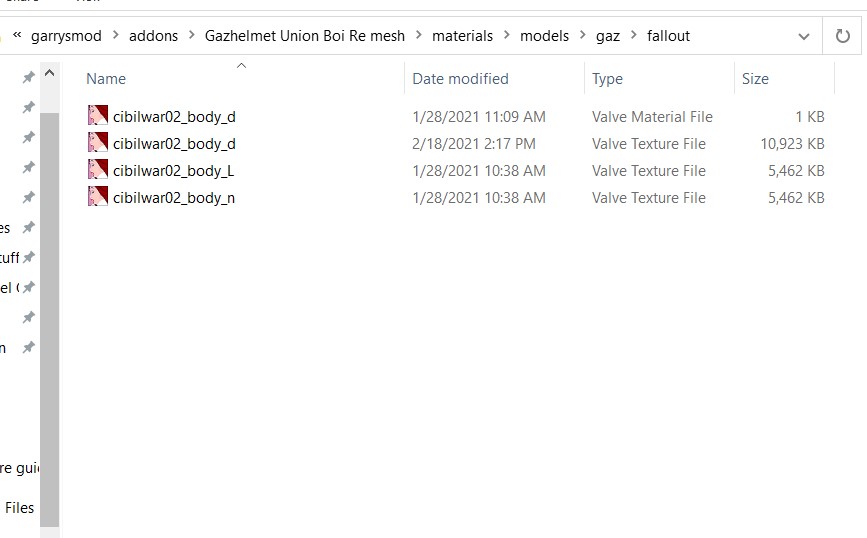Select 'Files' in the navigation pane
Screen dimensions: 867x538
point(19,508)
